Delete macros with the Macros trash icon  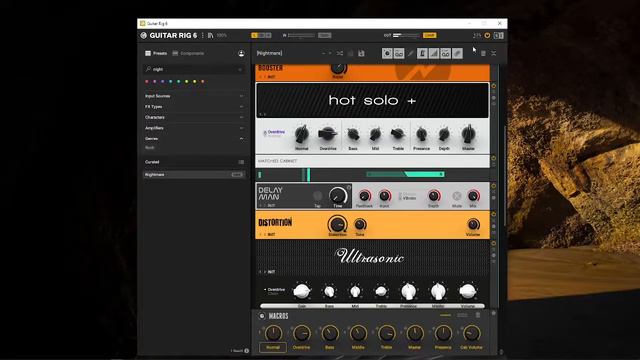[478, 315]
